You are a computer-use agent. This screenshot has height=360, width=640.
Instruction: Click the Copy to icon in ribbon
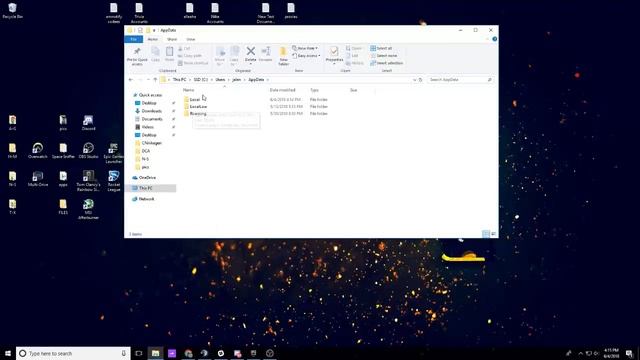click(234, 56)
